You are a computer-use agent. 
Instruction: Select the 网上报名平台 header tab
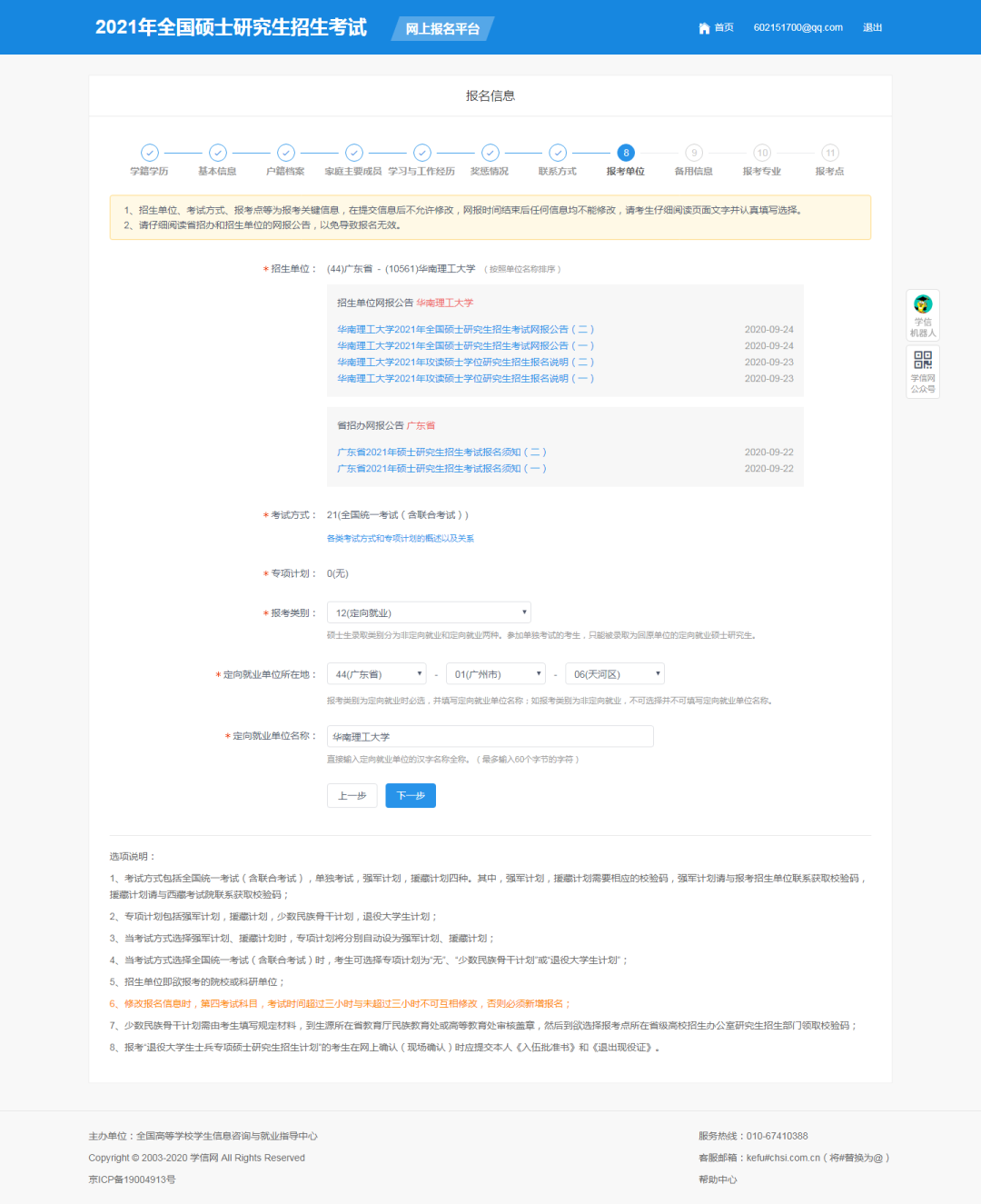pyautogui.click(x=442, y=29)
